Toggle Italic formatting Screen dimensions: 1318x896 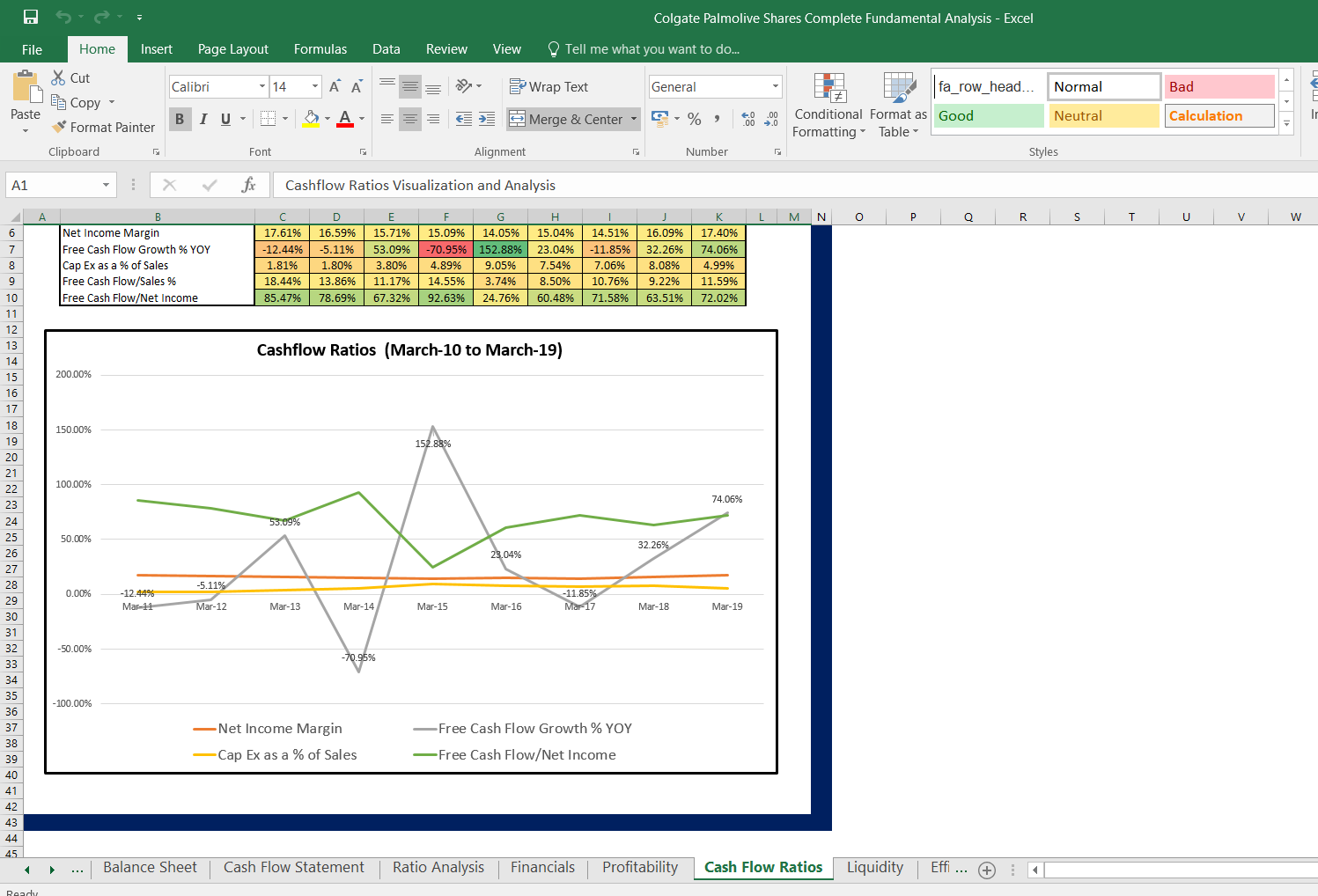(203, 119)
